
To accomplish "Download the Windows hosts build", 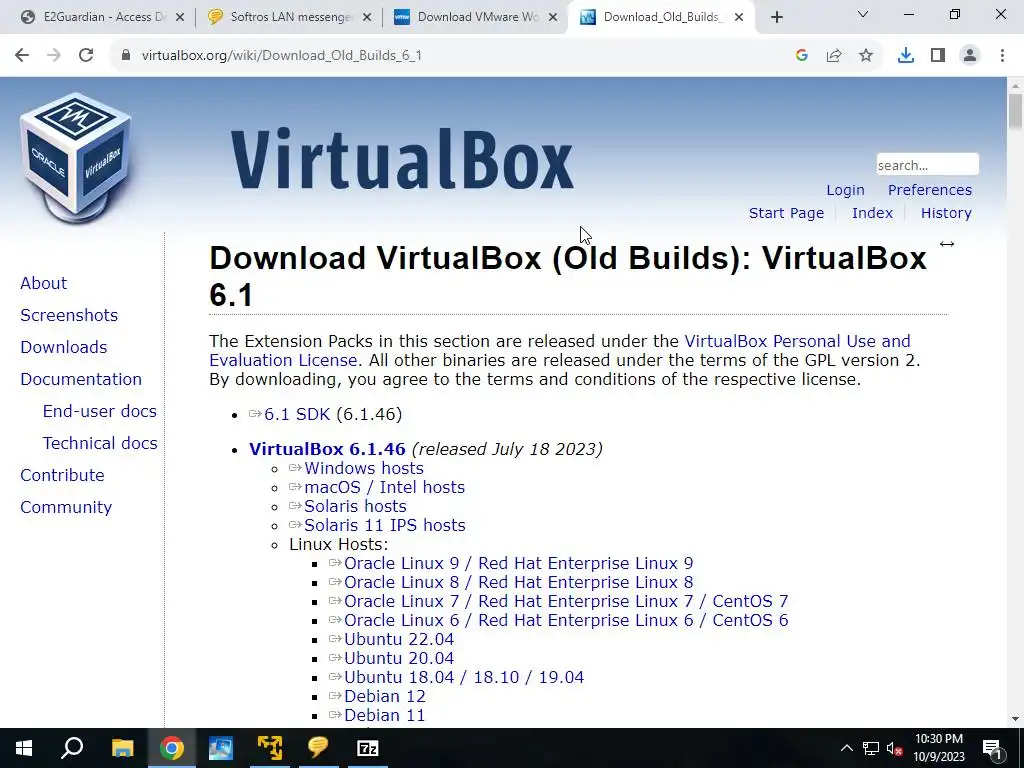I will pos(364,468).
